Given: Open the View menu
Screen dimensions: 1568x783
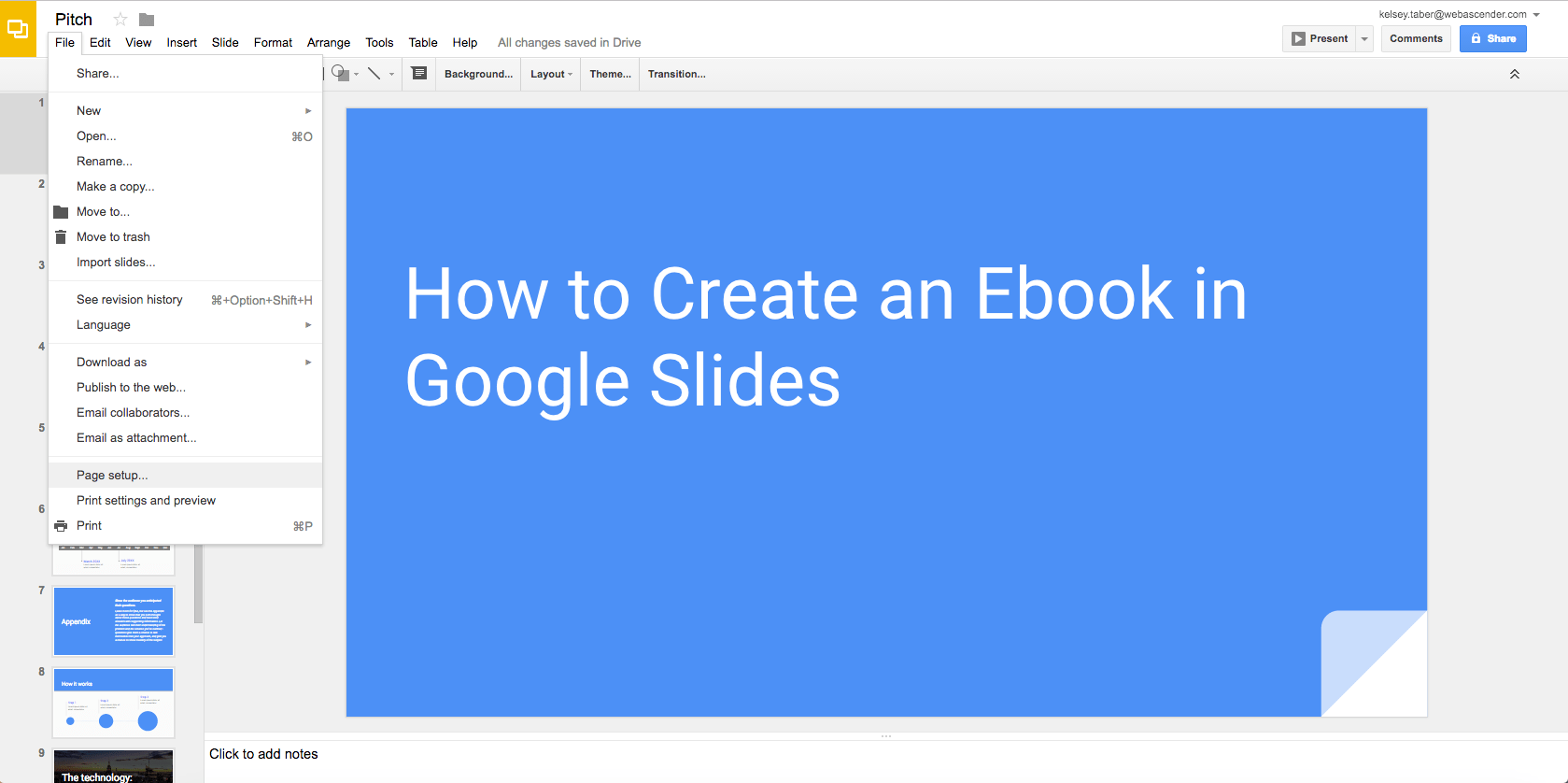Looking at the screenshot, I should click(x=138, y=42).
